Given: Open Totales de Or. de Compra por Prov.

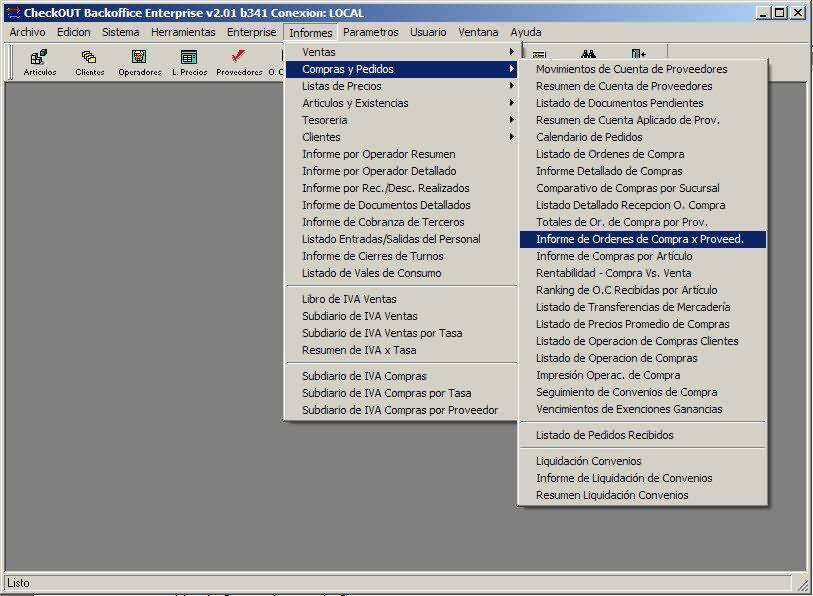Looking at the screenshot, I should [643, 222].
